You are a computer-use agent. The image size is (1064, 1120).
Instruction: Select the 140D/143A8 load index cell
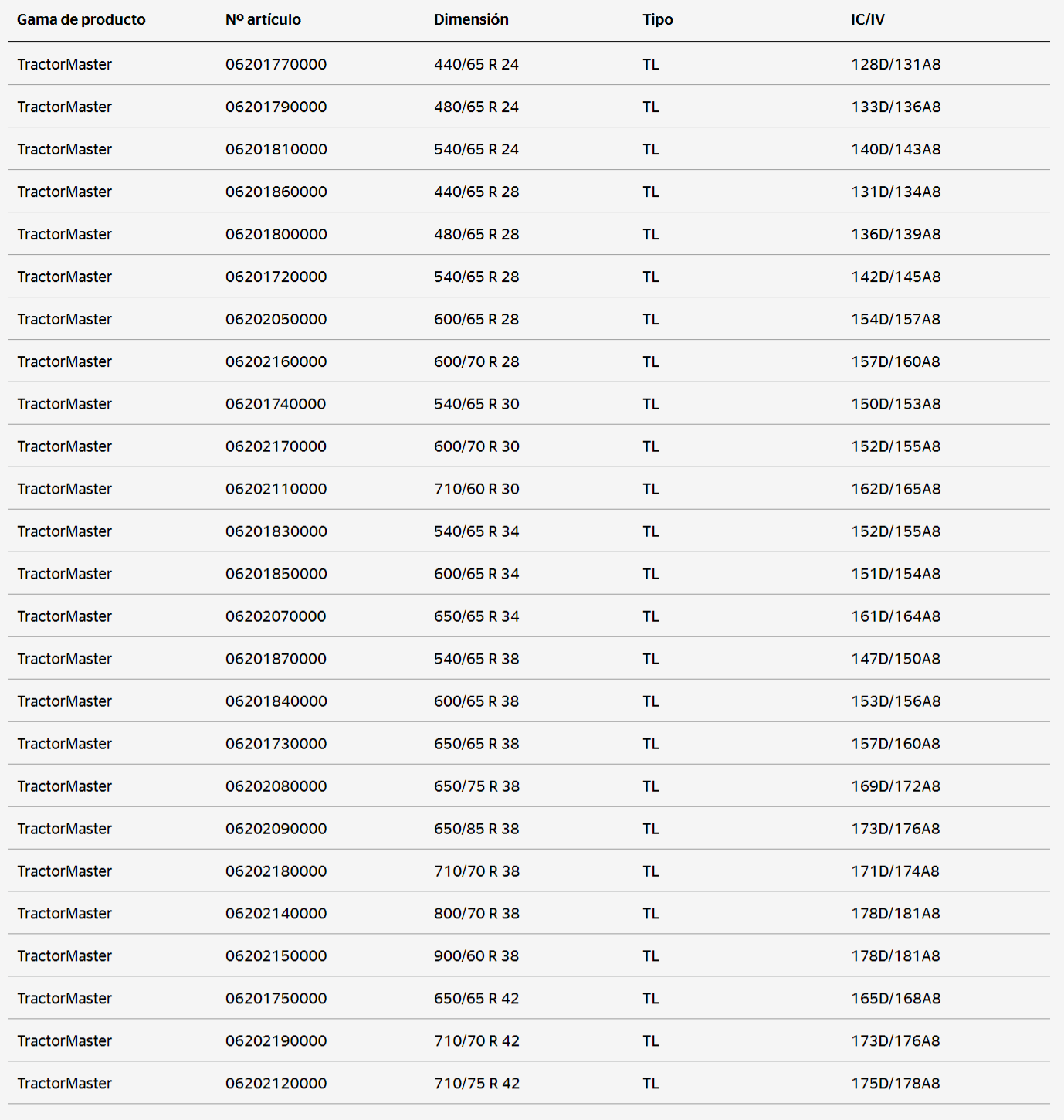896,149
